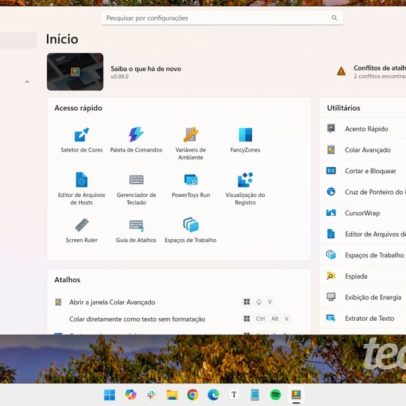Open the Seletor de Cores tool

(x=82, y=140)
